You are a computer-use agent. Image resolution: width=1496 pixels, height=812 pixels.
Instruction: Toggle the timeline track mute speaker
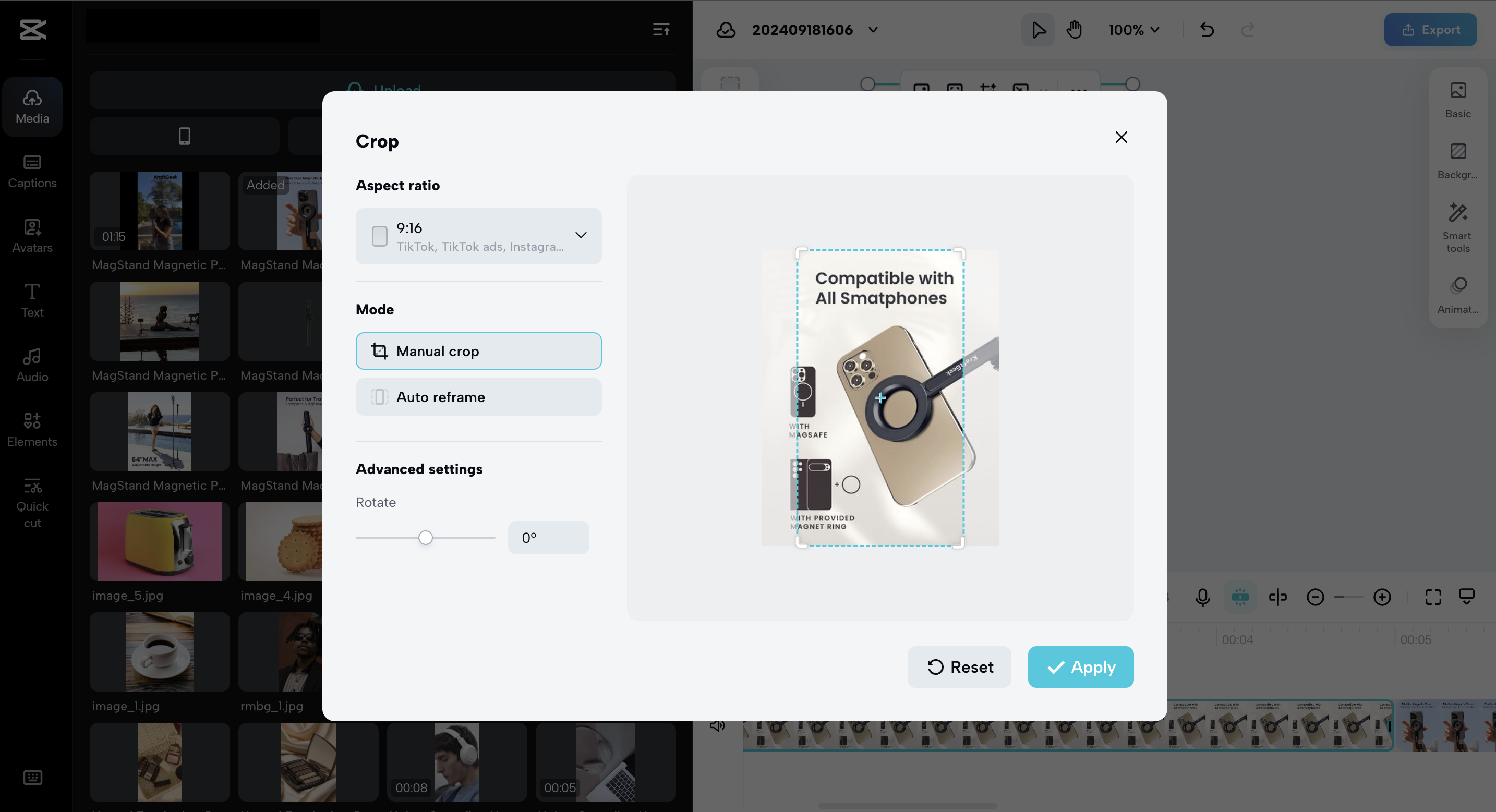pos(717,726)
